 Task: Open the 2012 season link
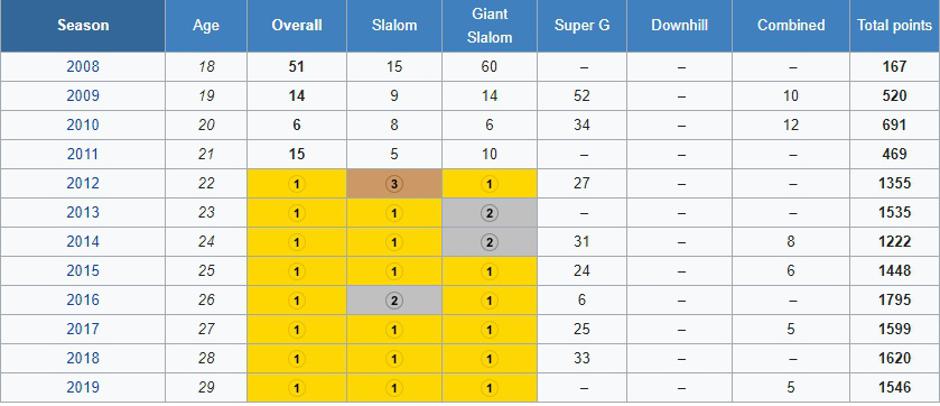[82, 184]
